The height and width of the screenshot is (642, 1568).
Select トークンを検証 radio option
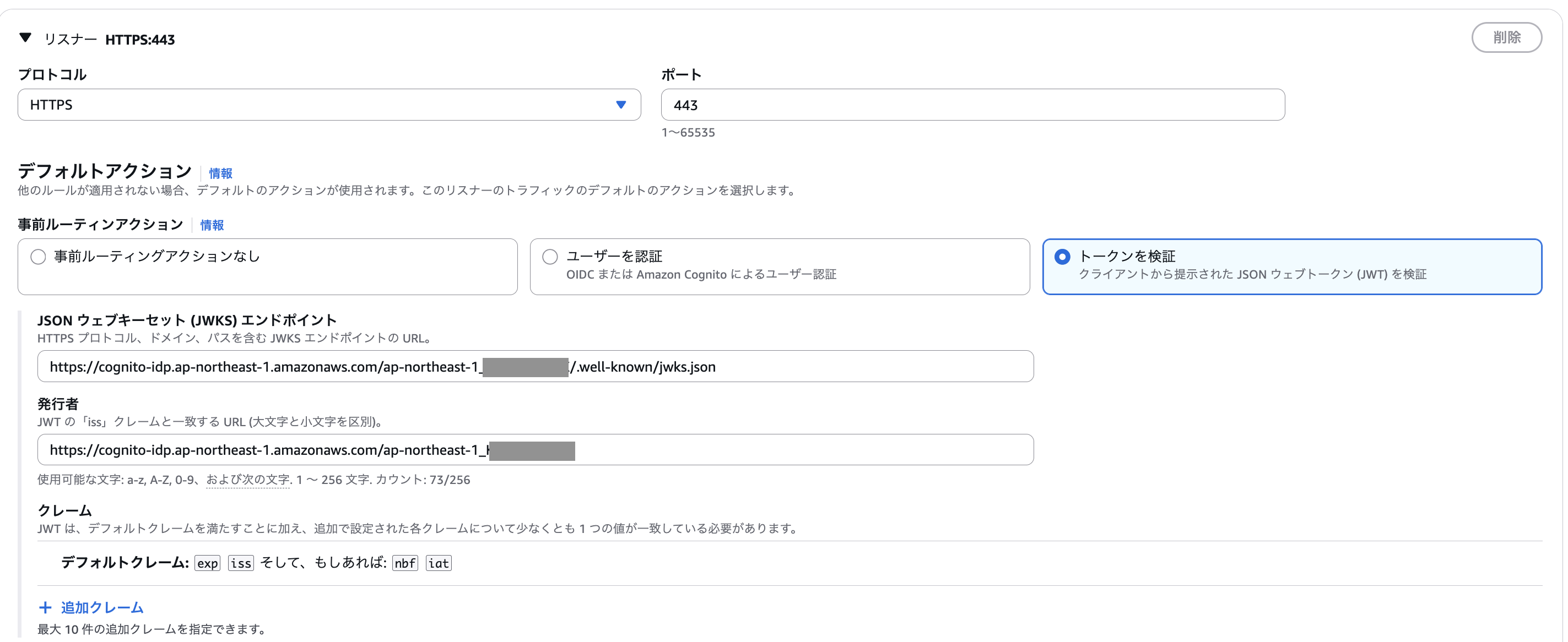[1062, 257]
